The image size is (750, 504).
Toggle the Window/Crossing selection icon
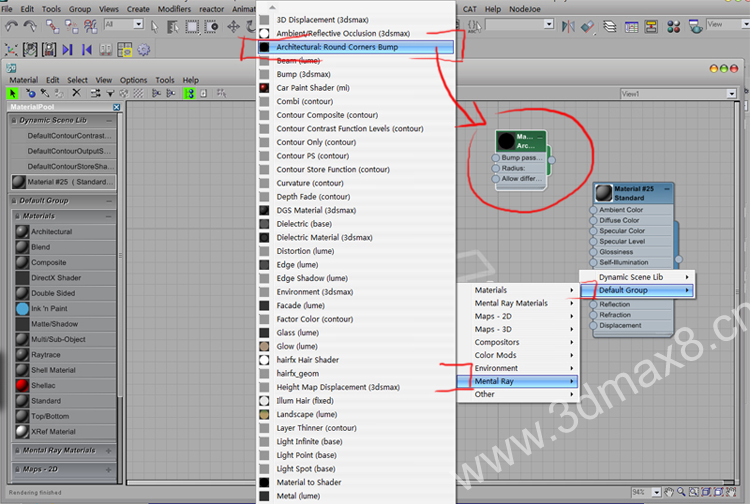[211, 27]
